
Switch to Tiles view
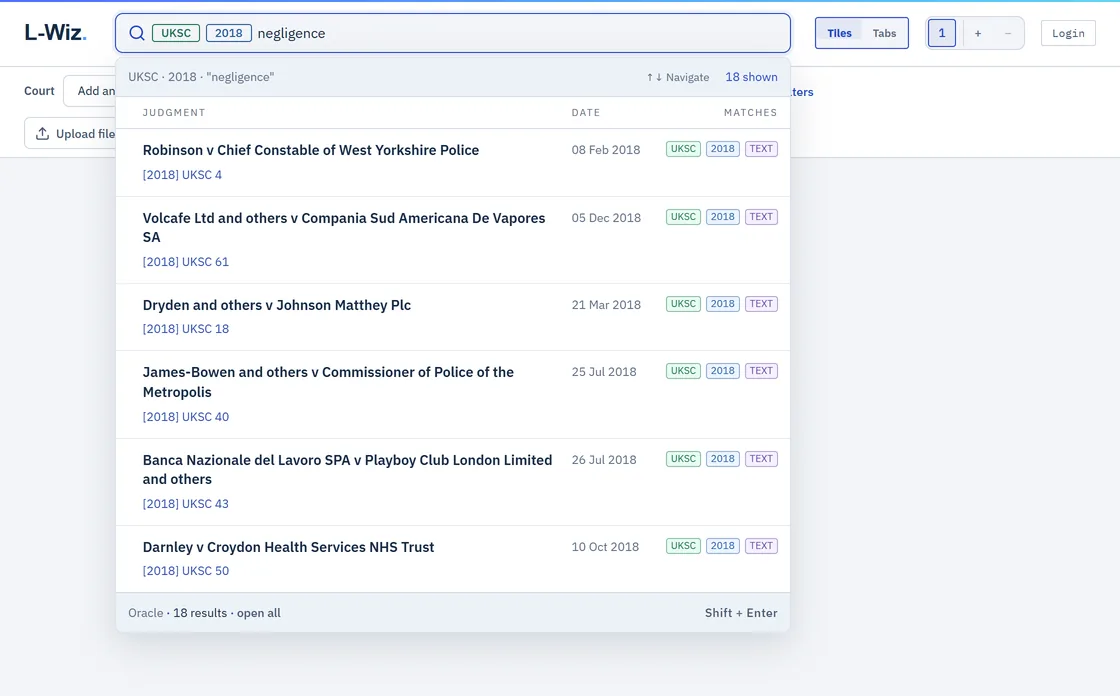[x=839, y=33]
